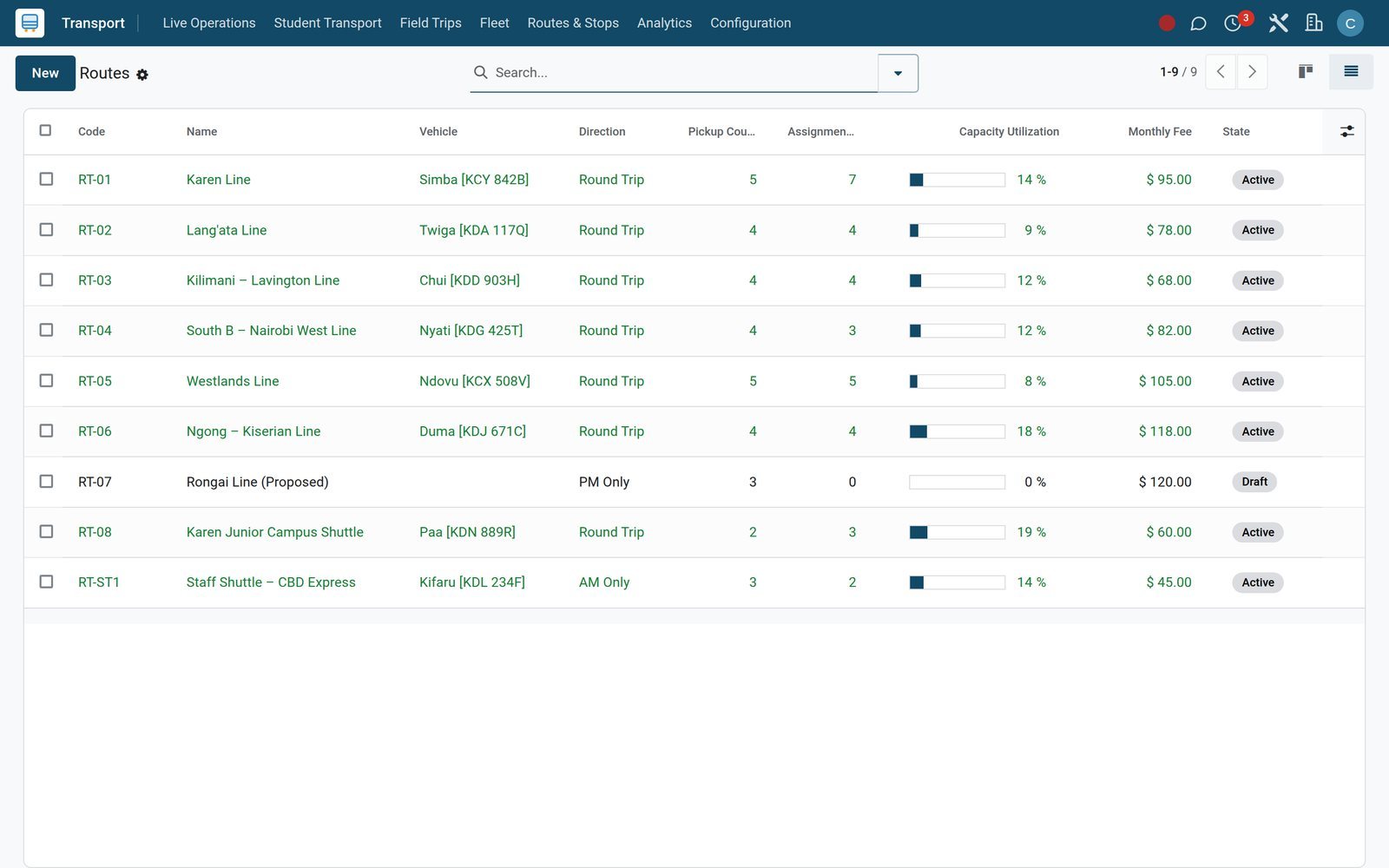
Task: Click the RT-06 18 % utilization bar
Action: coord(957,431)
